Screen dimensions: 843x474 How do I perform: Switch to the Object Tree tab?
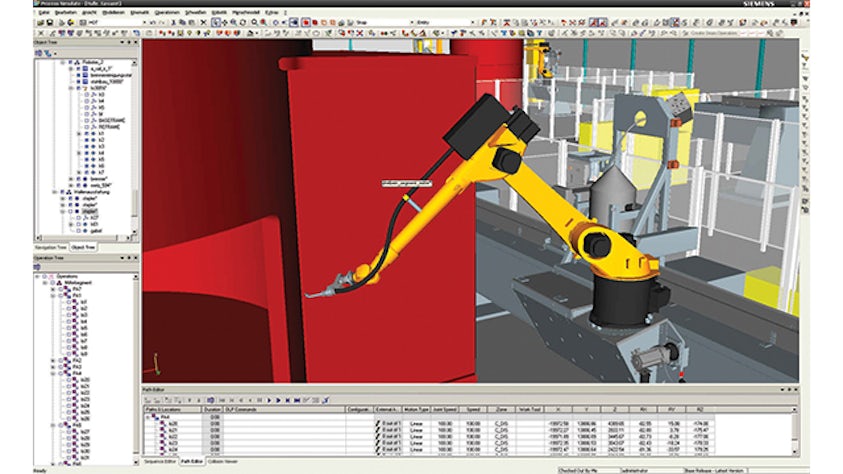tap(84, 247)
